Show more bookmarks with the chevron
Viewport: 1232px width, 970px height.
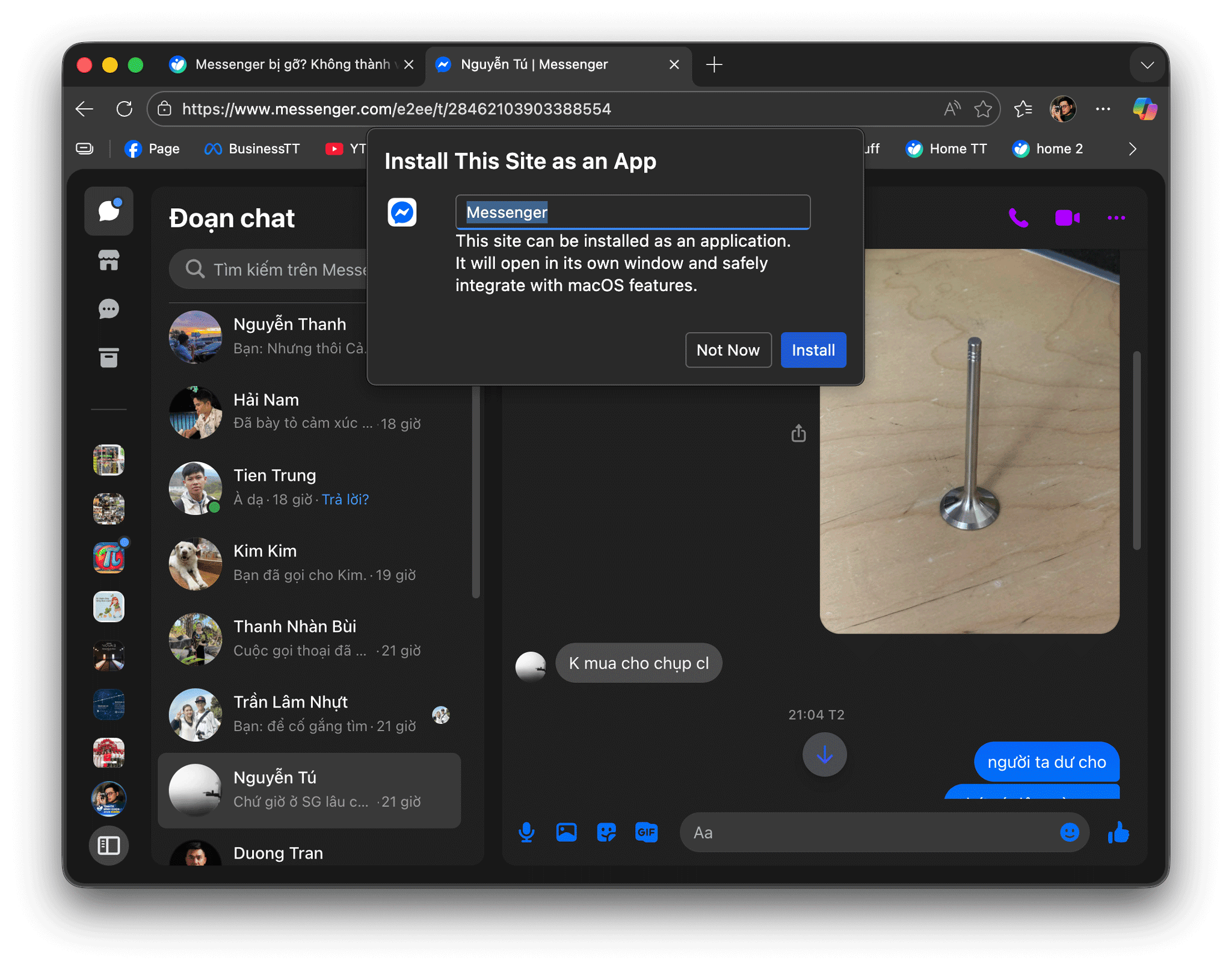pos(1132,149)
